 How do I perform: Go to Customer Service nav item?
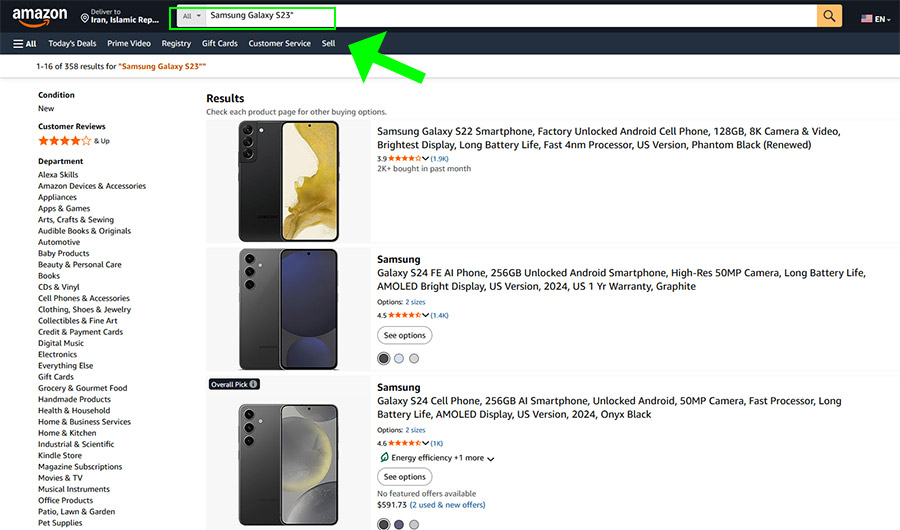279,44
